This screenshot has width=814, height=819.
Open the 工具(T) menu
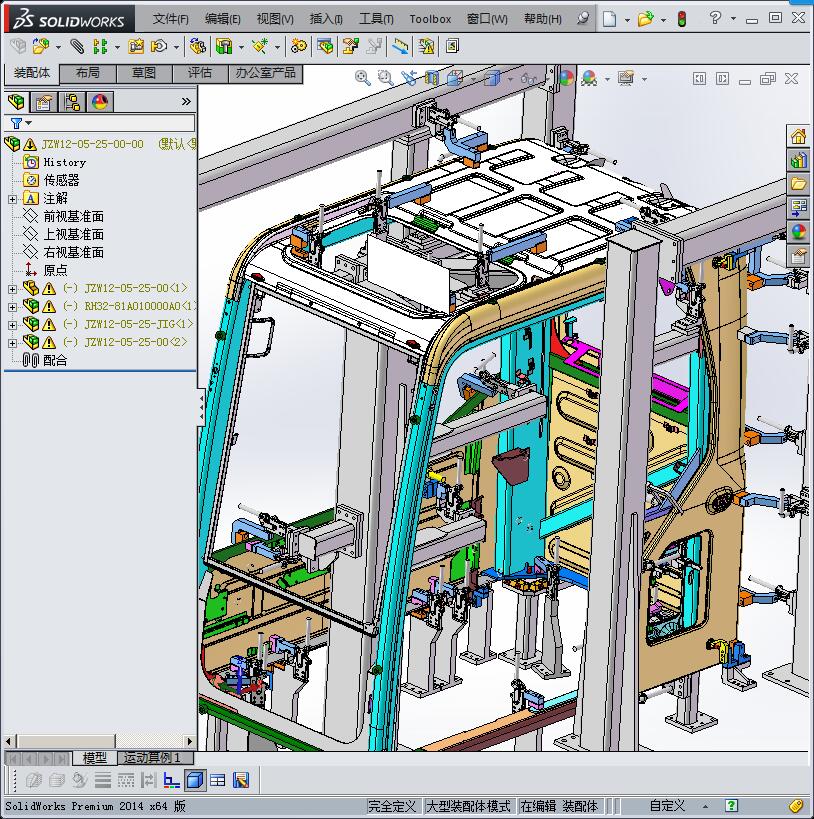[377, 19]
